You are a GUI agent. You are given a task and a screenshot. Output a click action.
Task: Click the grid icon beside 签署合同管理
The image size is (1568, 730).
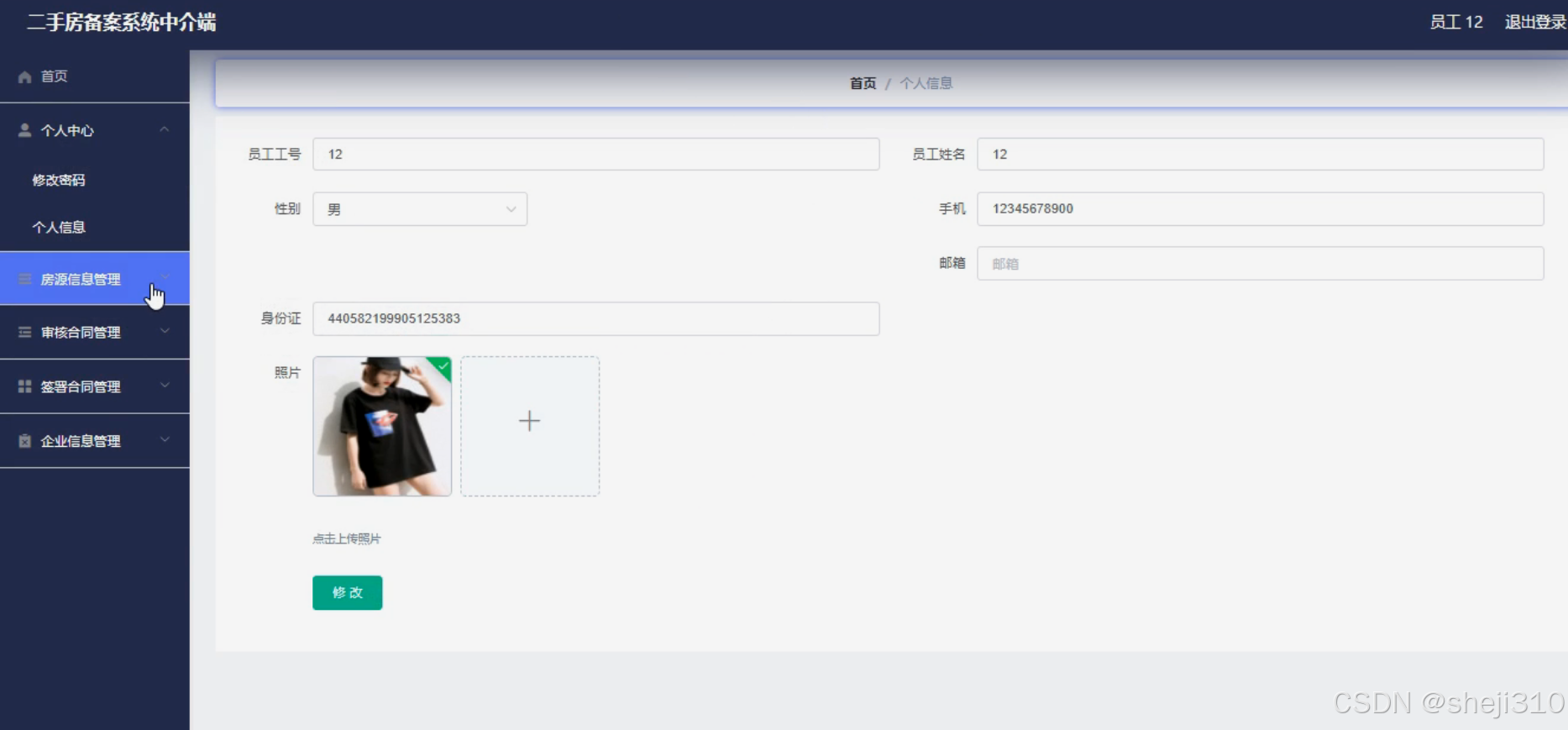click(x=25, y=386)
